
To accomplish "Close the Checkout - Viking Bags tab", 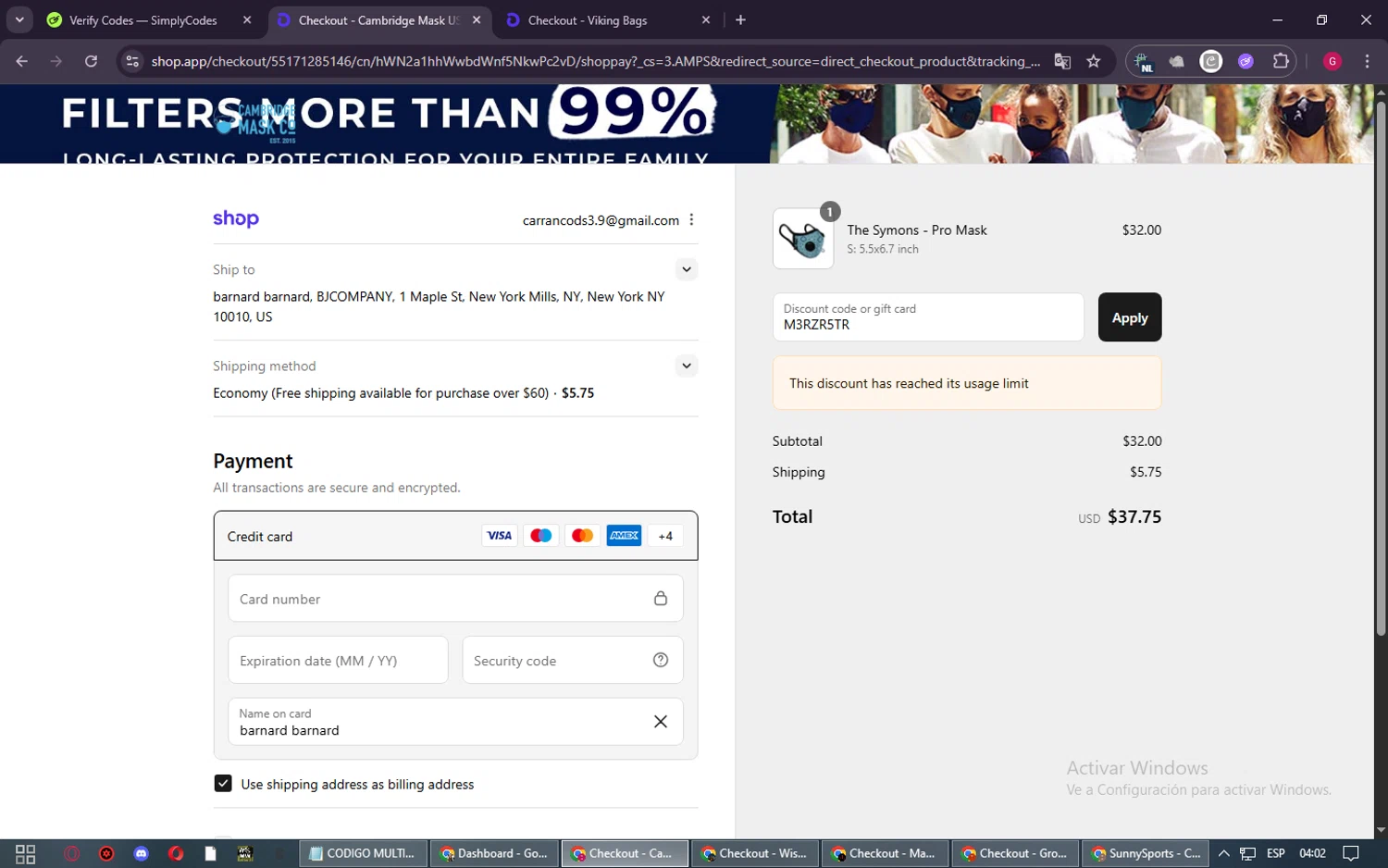I will [706, 19].
